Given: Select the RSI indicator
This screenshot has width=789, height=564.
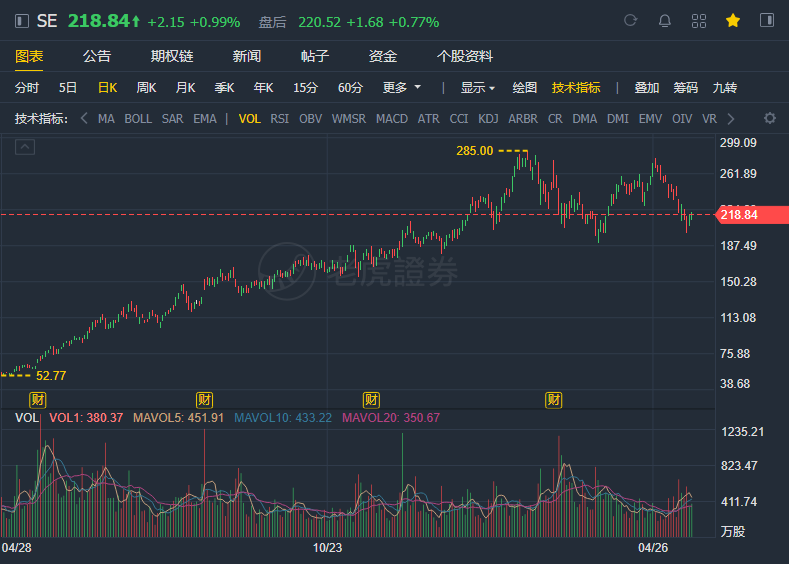Looking at the screenshot, I should click(279, 119).
